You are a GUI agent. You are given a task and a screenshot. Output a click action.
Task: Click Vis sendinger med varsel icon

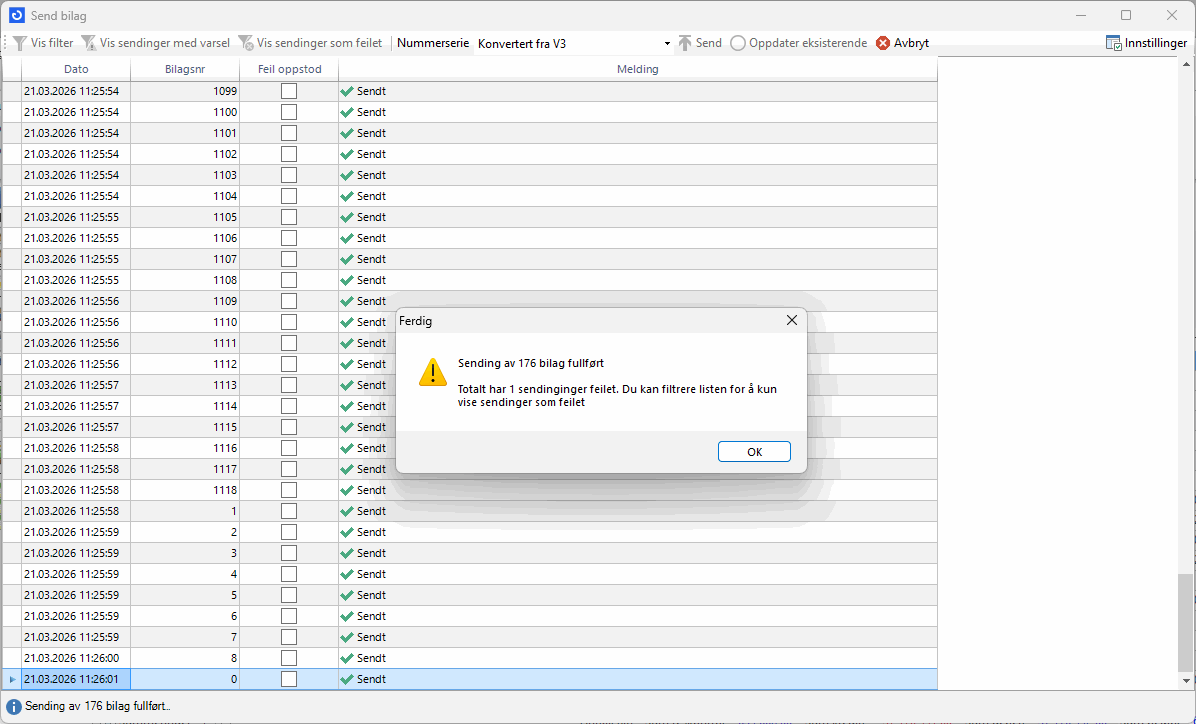[89, 44]
